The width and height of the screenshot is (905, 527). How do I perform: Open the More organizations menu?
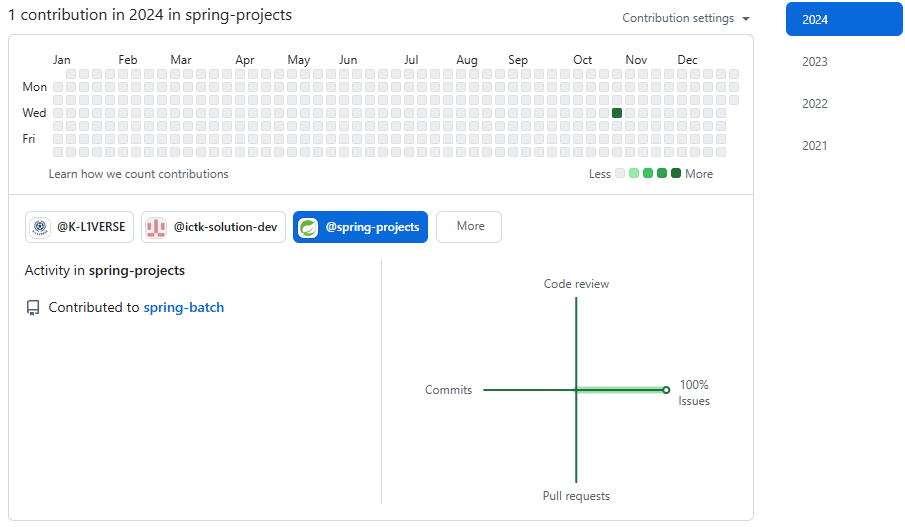(469, 227)
